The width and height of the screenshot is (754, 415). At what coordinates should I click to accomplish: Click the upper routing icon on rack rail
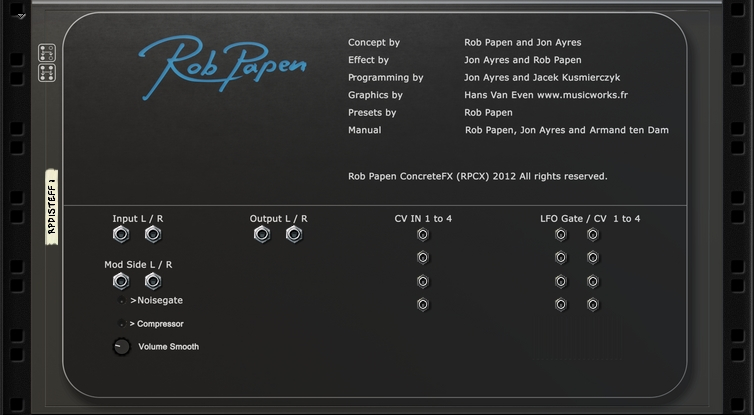pos(47,52)
